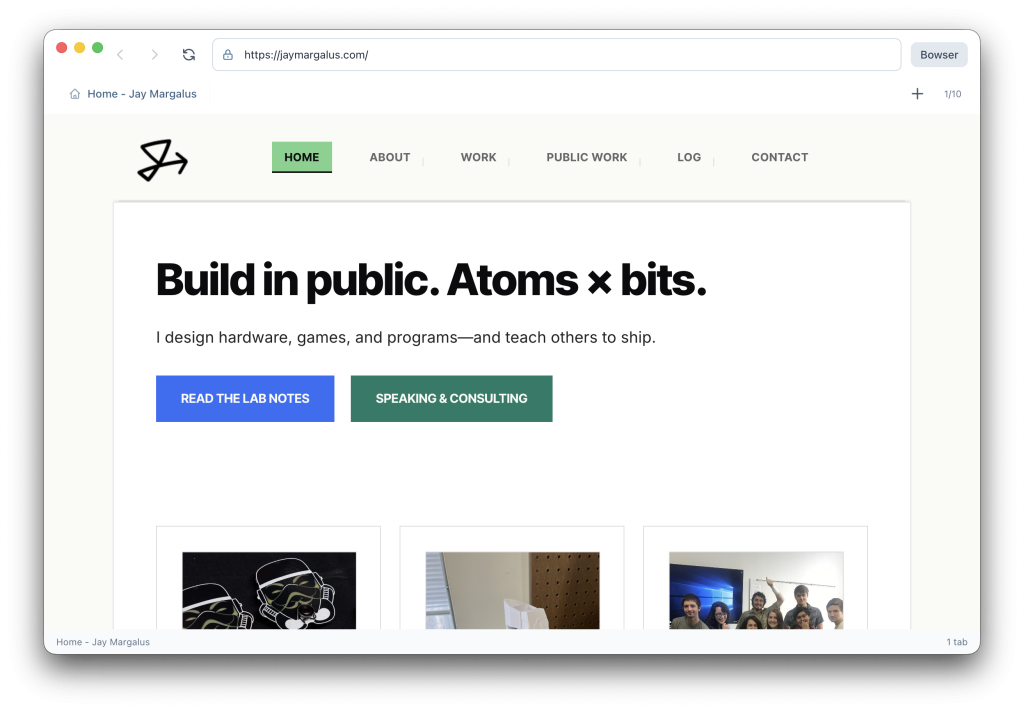Click the Jay Margalus arrow logo
Screen dimensions: 1024x712
(163, 160)
